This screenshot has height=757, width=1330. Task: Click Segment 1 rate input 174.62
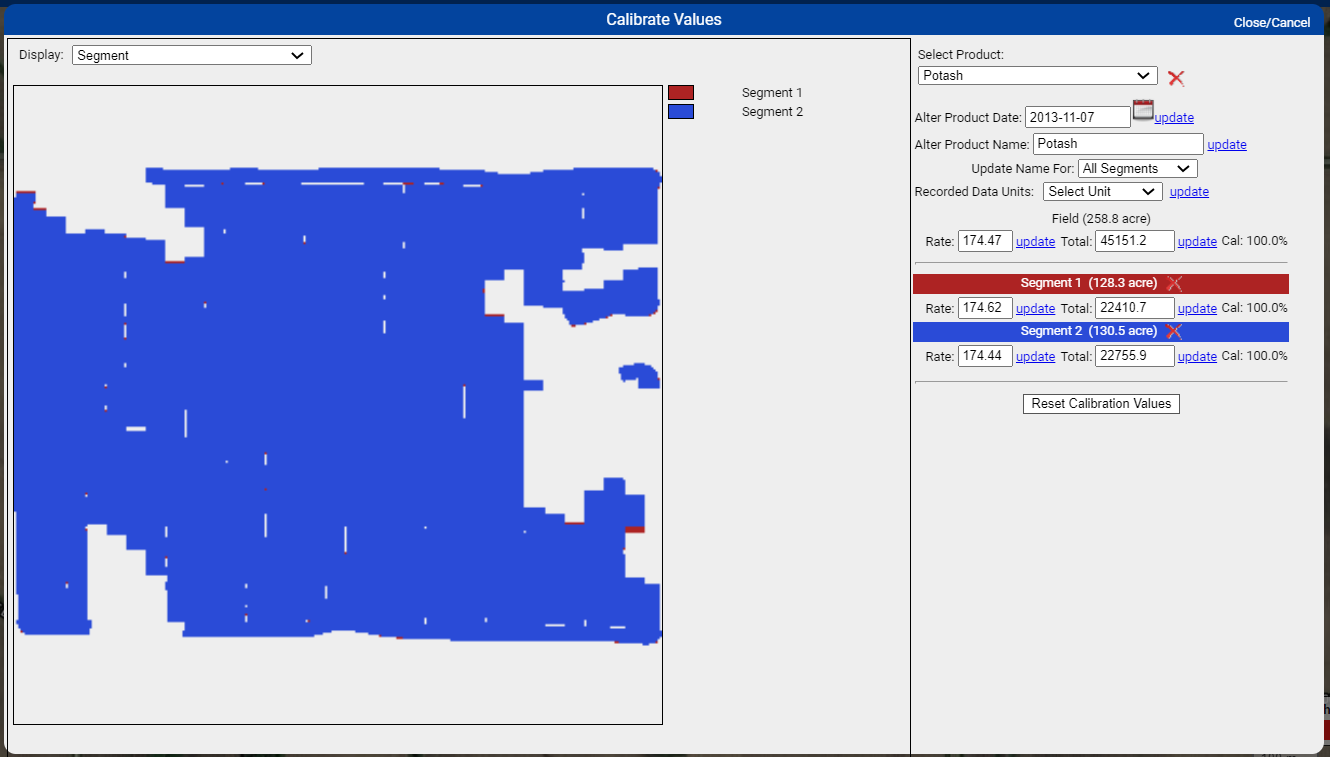(985, 308)
